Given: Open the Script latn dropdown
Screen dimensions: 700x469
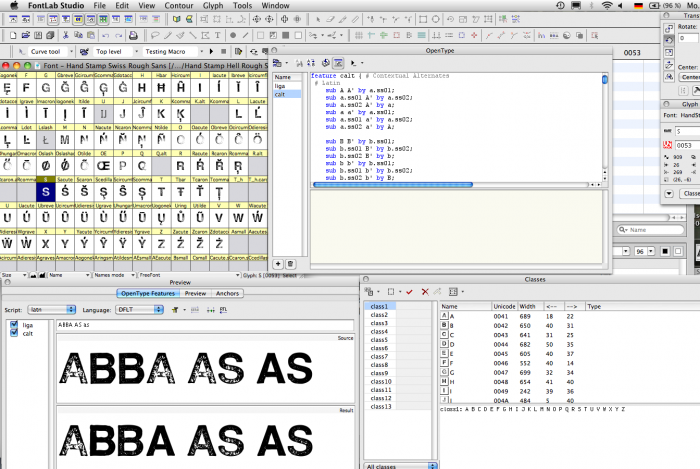Looking at the screenshot, I should pos(52,309).
